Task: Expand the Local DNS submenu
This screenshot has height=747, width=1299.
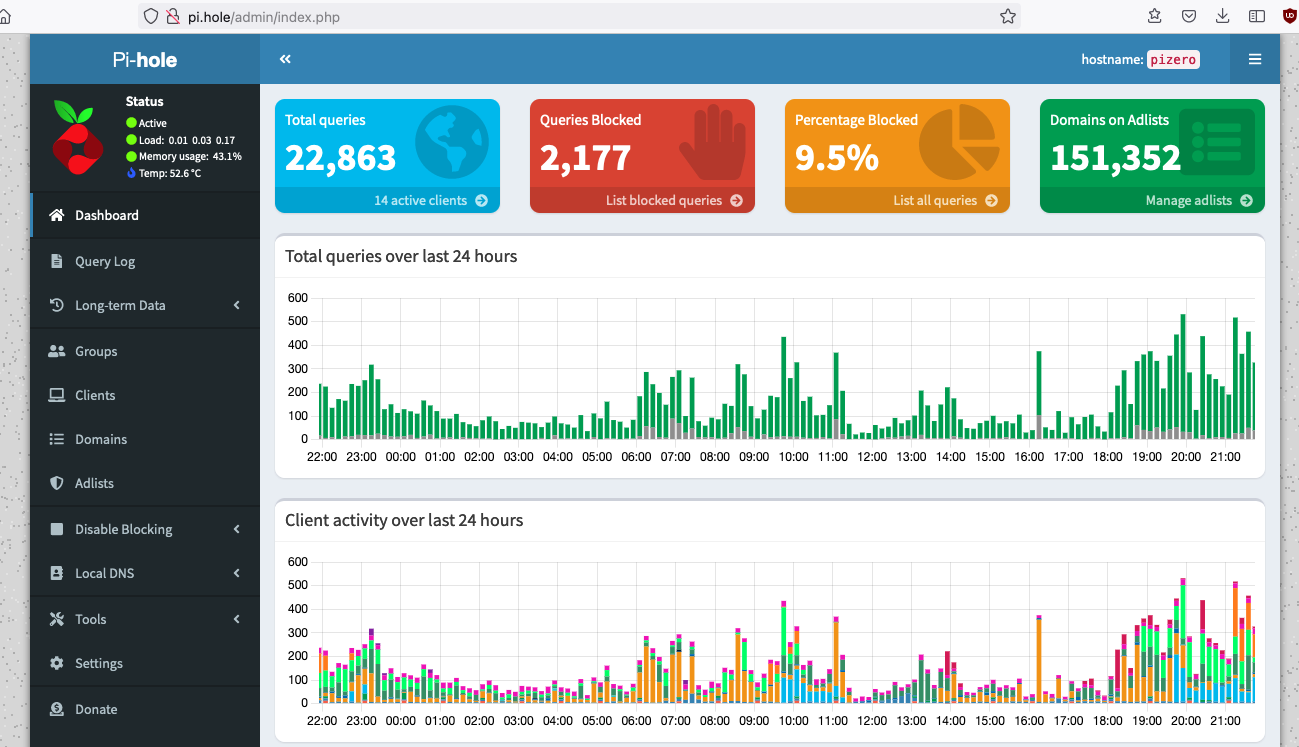Action: point(144,573)
